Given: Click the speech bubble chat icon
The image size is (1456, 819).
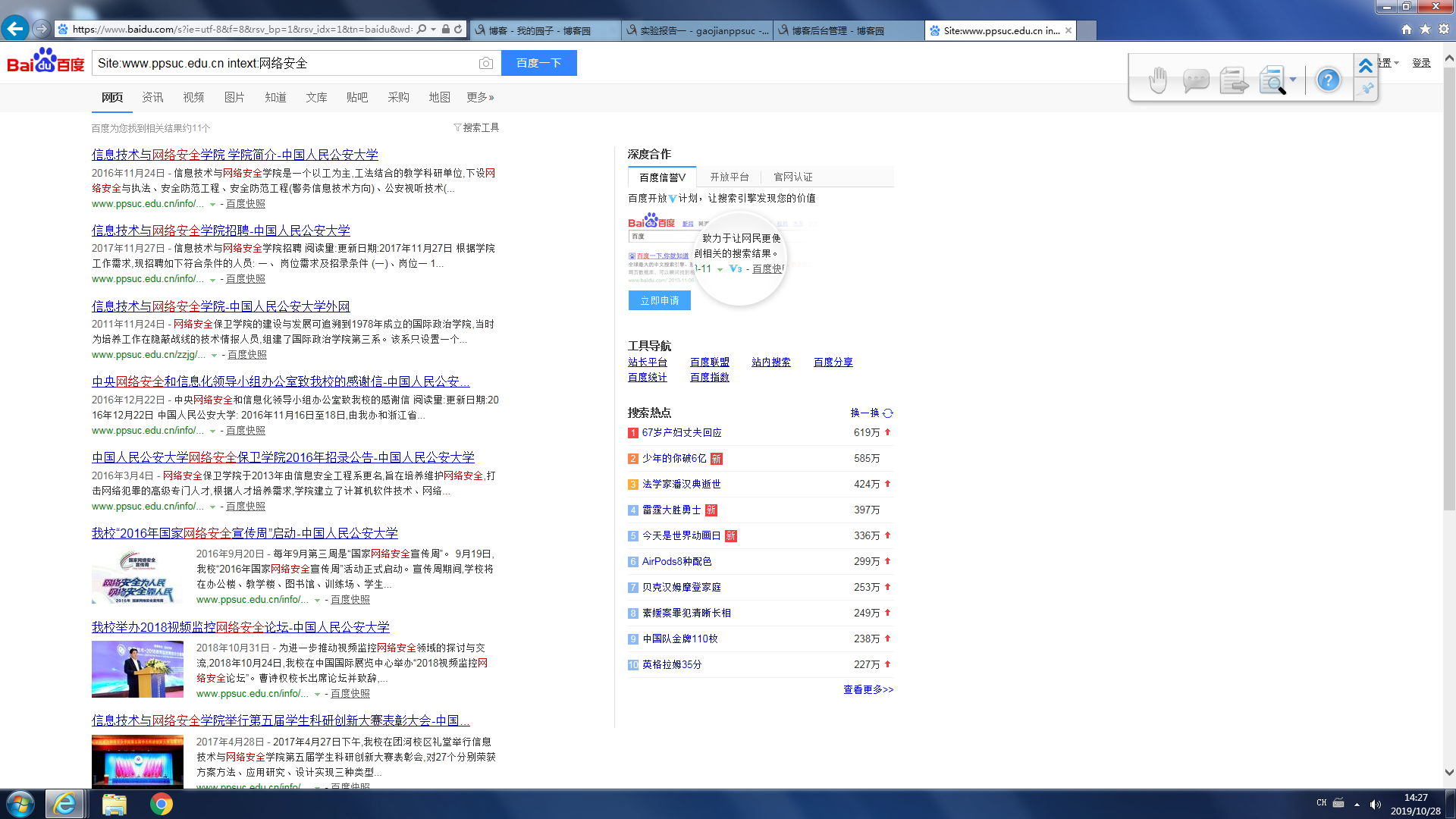Looking at the screenshot, I should tap(1195, 80).
